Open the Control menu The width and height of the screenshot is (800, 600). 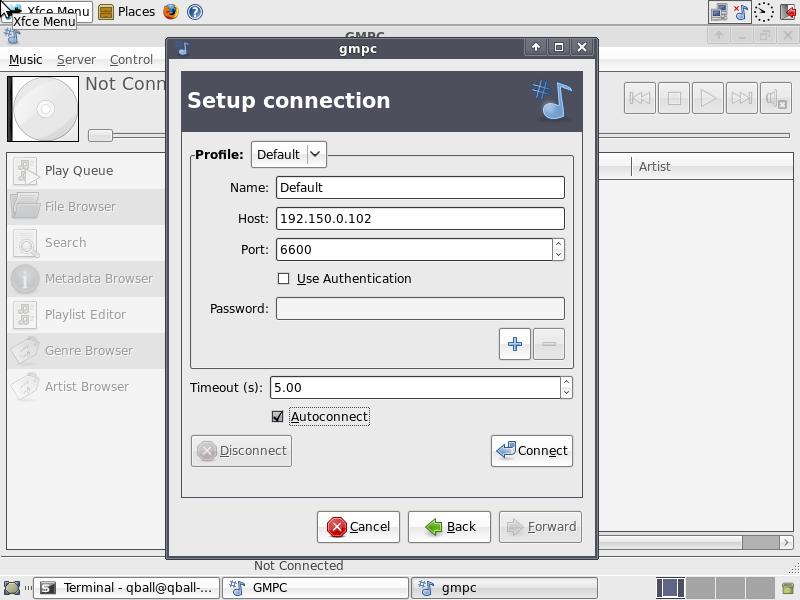tap(131, 60)
